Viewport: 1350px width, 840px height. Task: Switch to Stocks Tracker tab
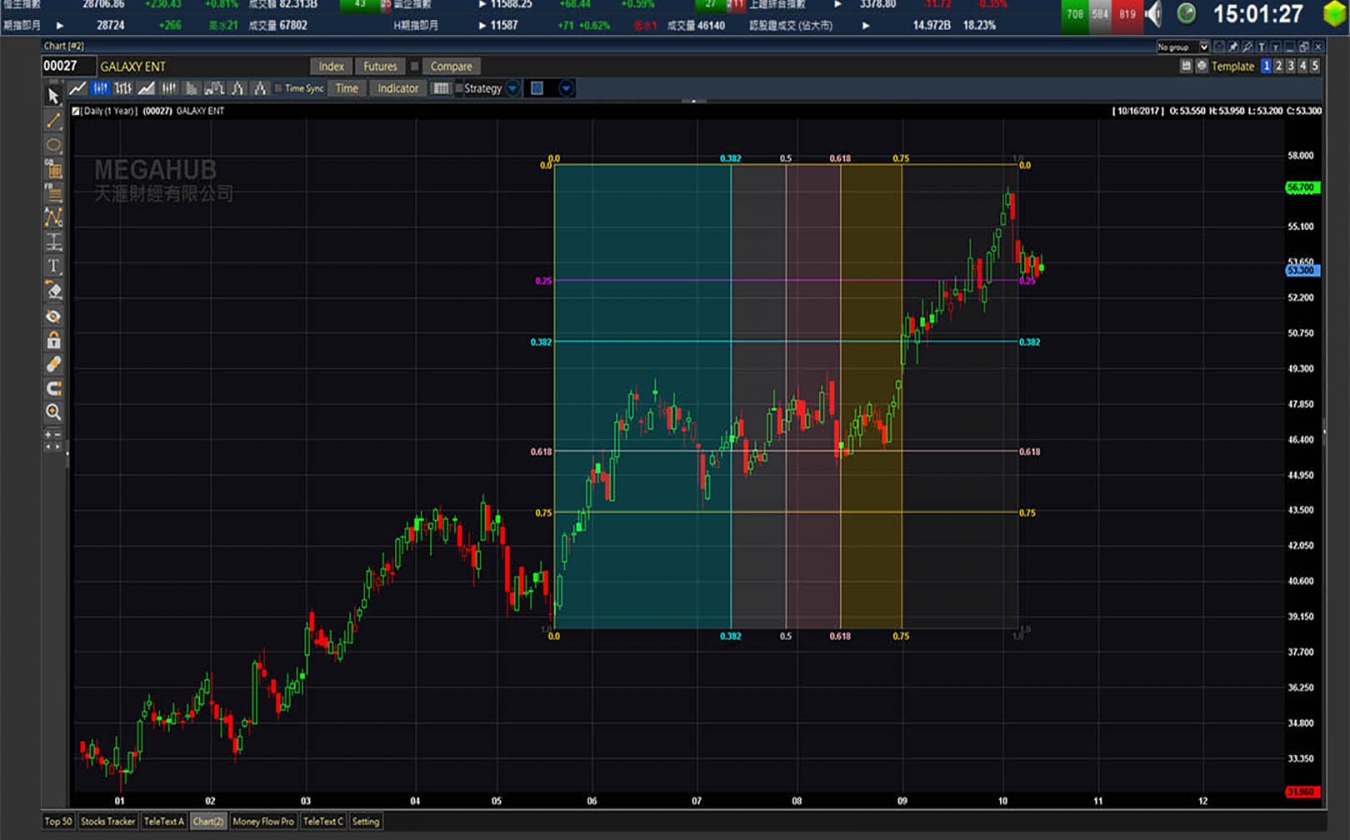[x=108, y=821]
